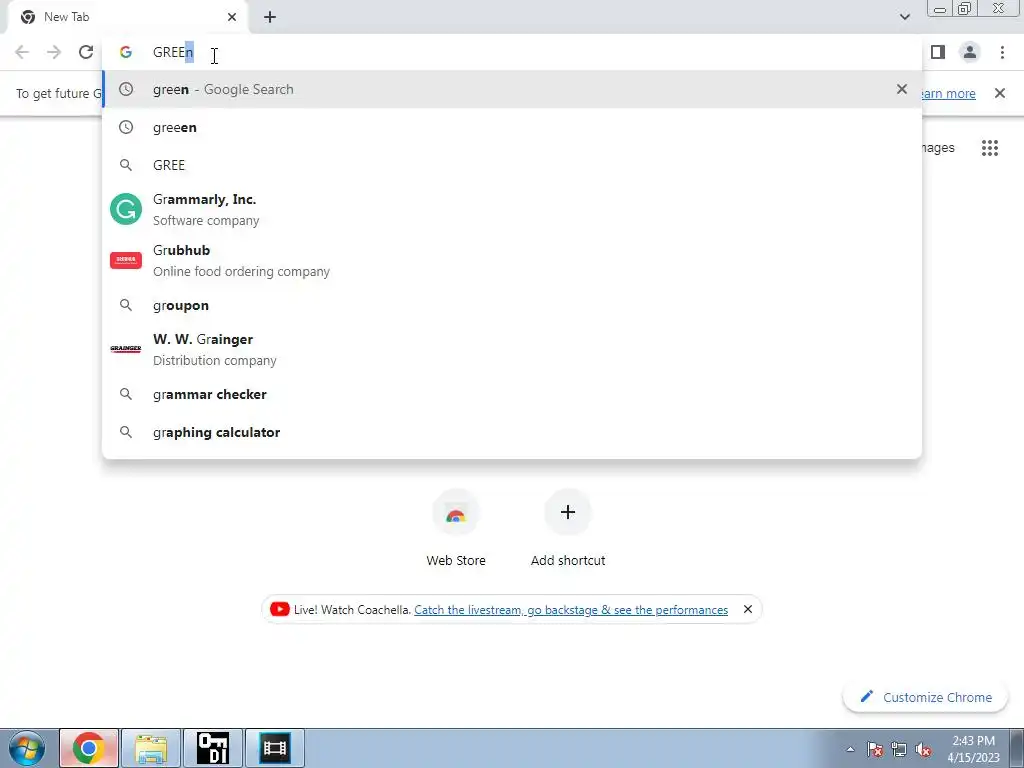1024x768 pixels.
Task: Reload the page with the refresh icon
Action: click(x=86, y=52)
